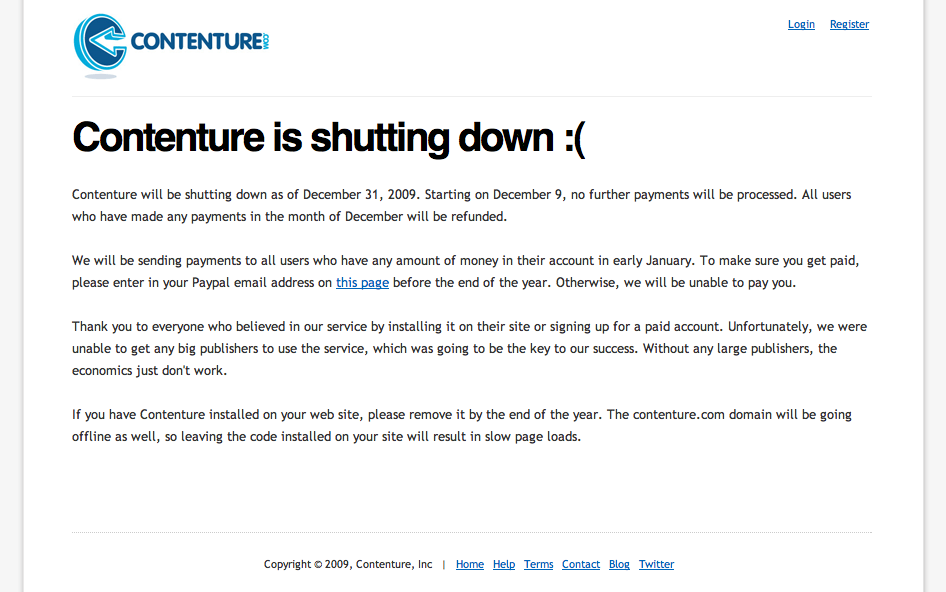This screenshot has height=592, width=946.
Task: Open the Register link
Action: [849, 24]
